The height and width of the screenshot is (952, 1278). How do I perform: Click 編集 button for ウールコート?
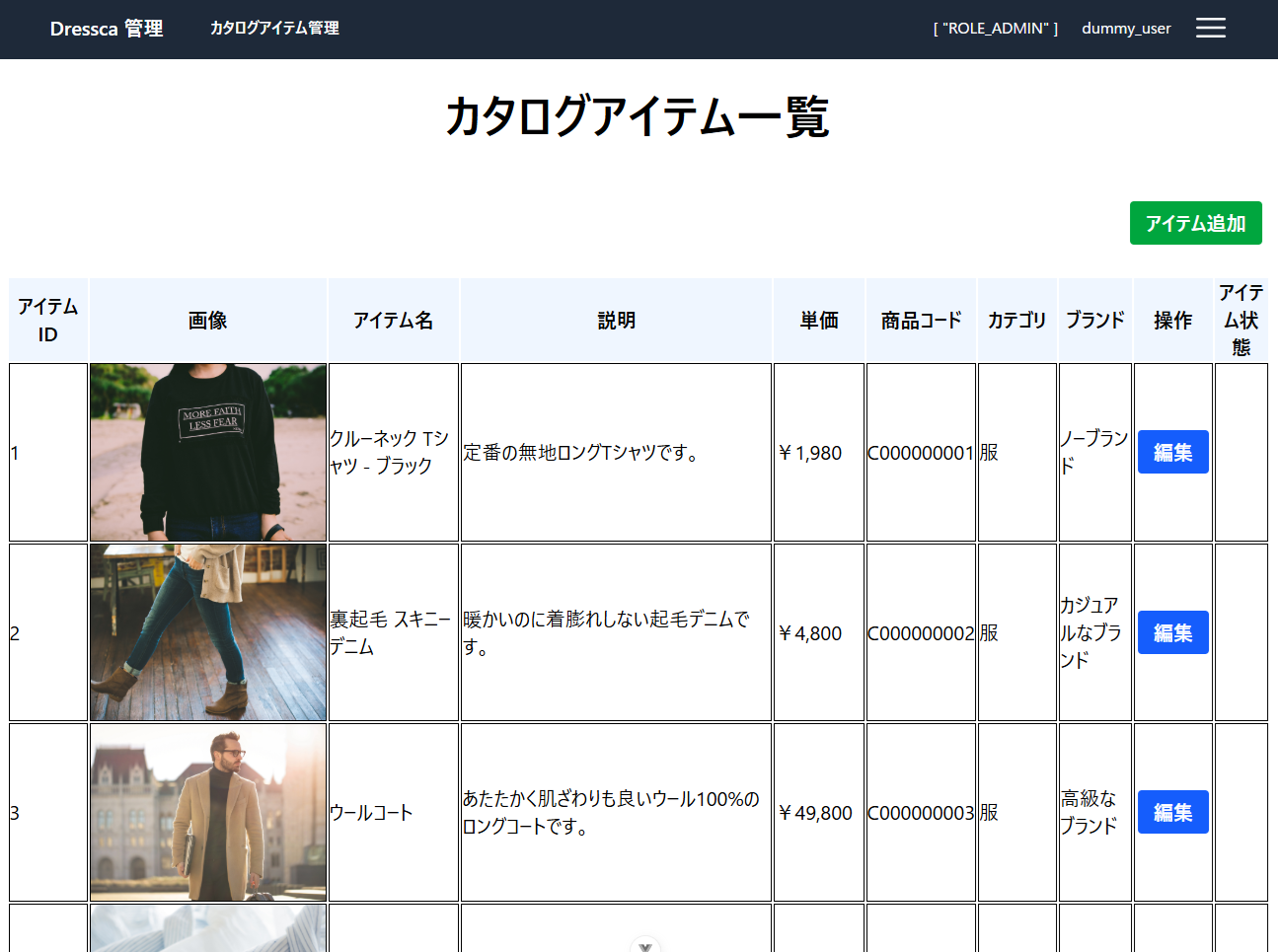[1172, 812]
